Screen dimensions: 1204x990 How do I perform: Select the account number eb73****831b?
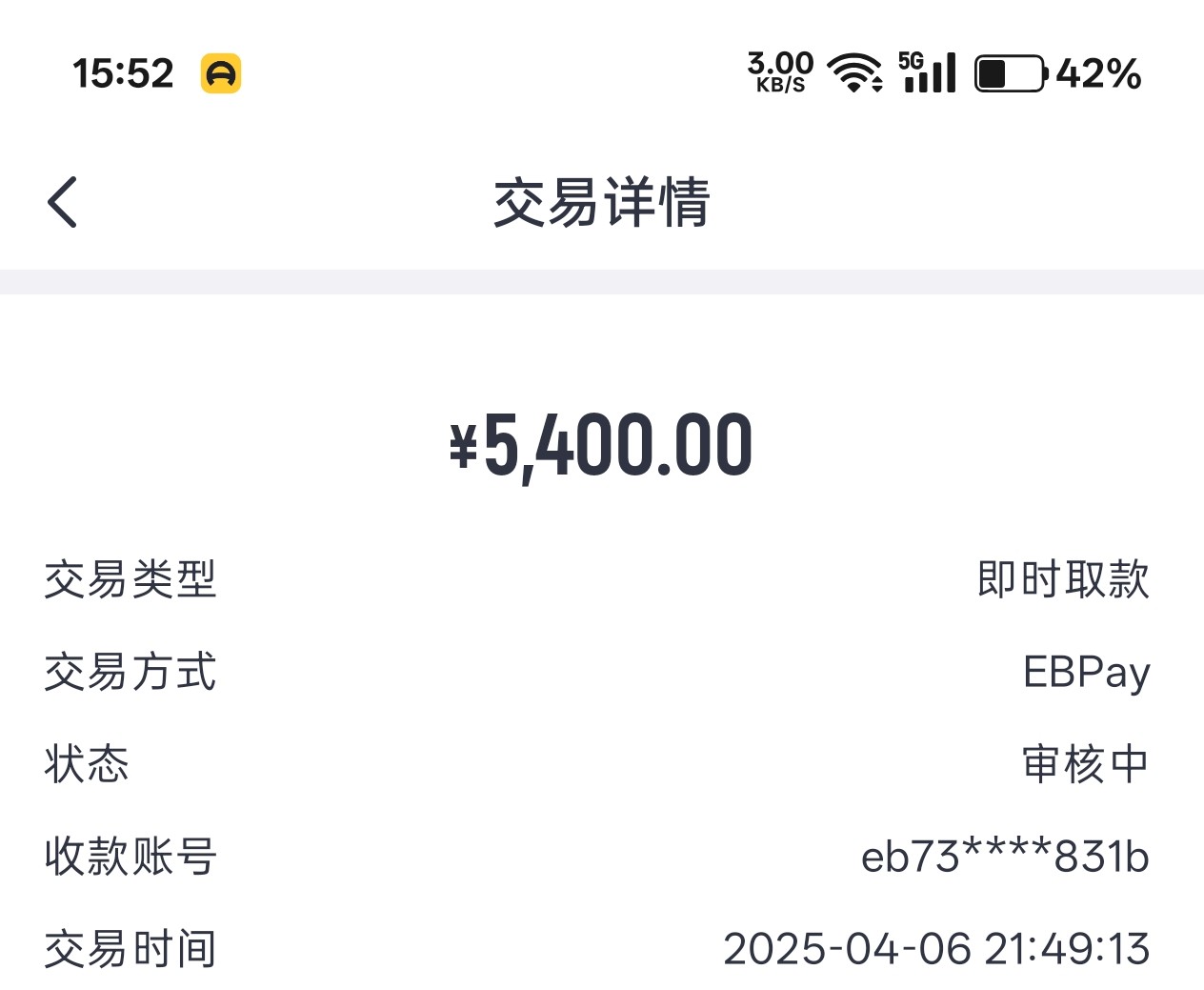[x=1005, y=857]
